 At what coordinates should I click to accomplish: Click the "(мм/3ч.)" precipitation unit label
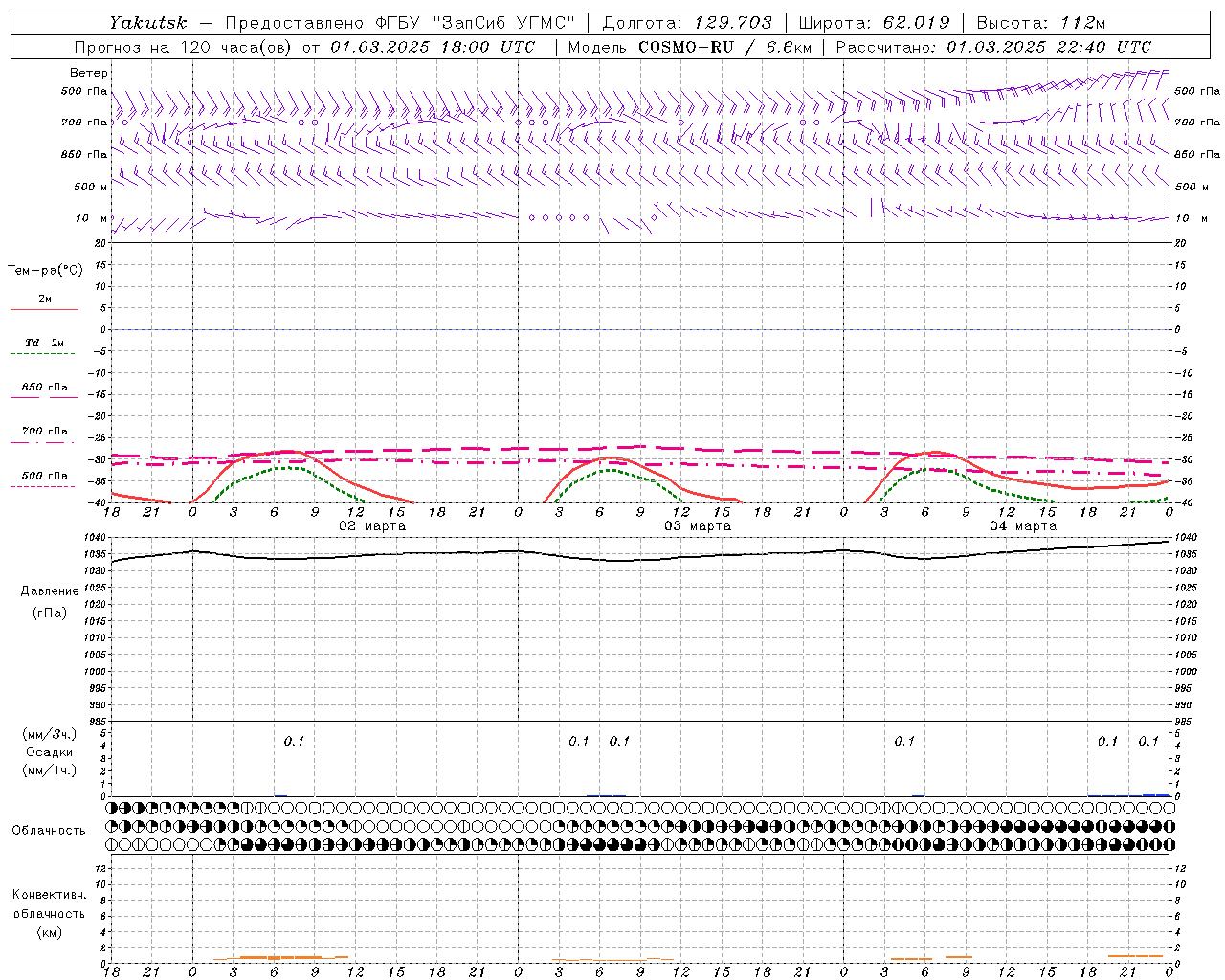(50, 734)
